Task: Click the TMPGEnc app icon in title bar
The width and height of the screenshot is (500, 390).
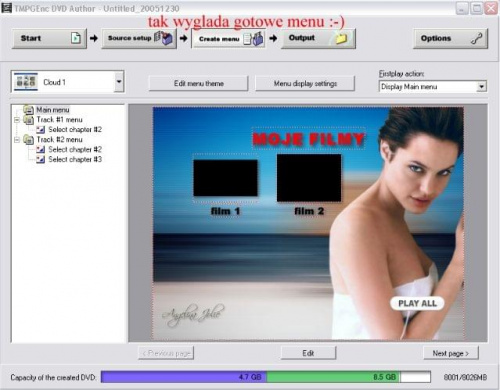Action: [6, 8]
